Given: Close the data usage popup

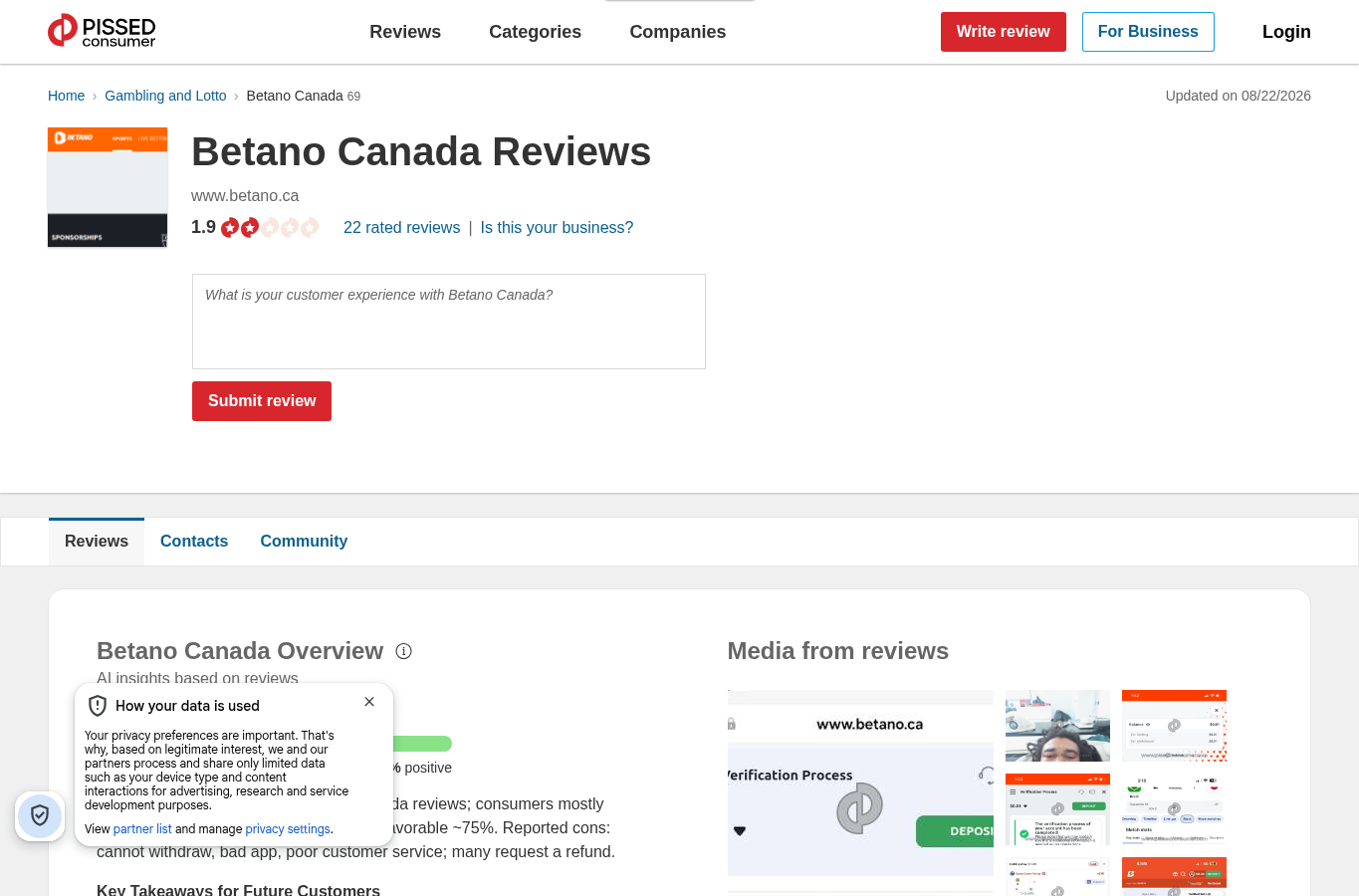Looking at the screenshot, I should 369,702.
